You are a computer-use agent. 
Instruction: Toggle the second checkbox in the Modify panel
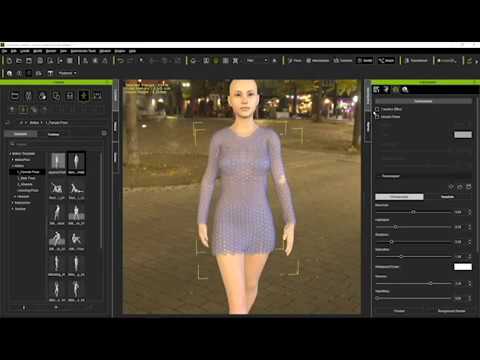pyautogui.click(x=377, y=117)
